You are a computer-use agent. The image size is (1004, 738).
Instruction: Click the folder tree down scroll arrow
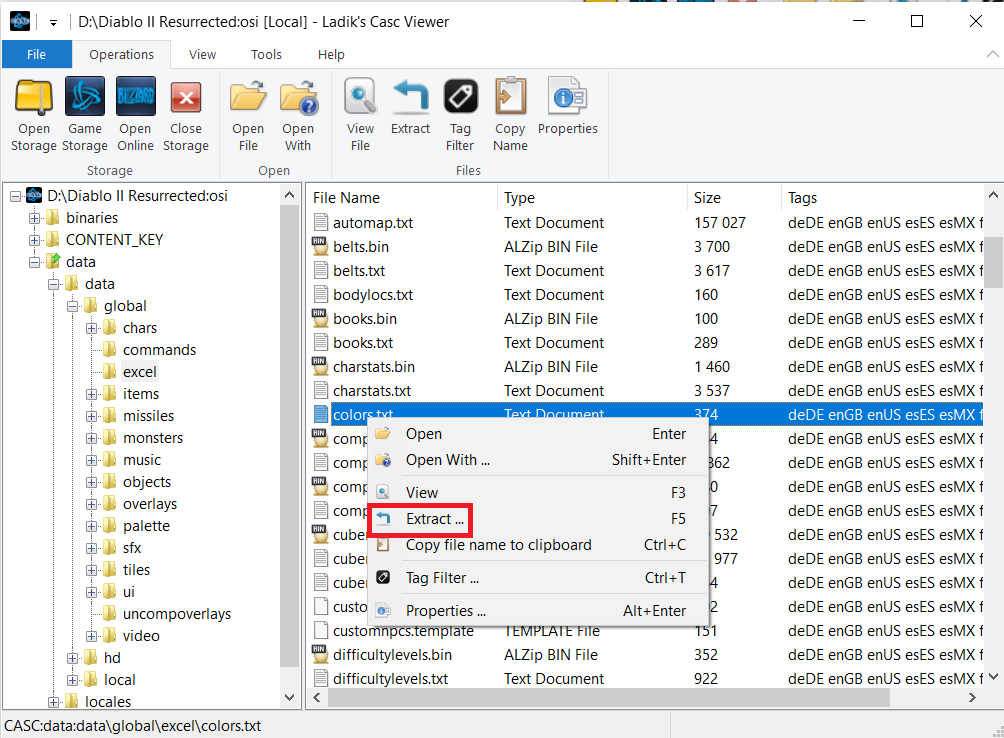pos(289,697)
